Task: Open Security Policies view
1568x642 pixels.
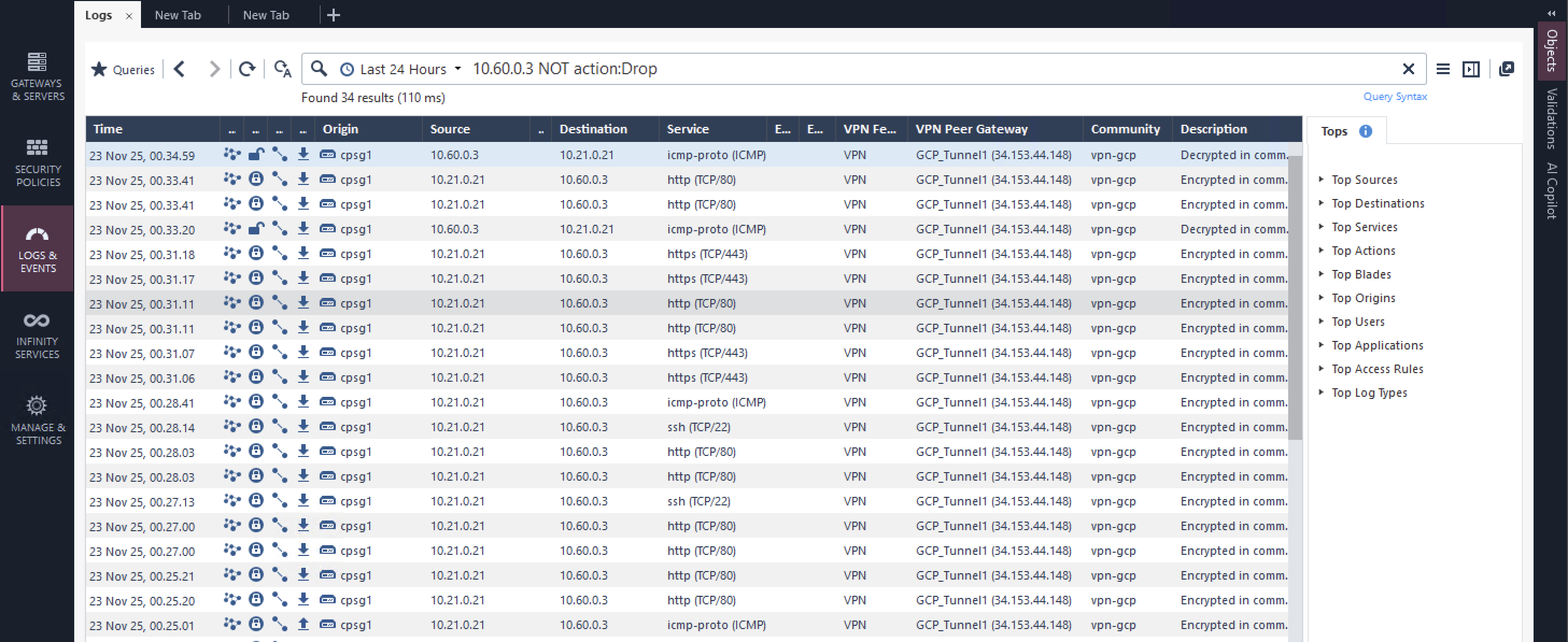Action: click(37, 162)
